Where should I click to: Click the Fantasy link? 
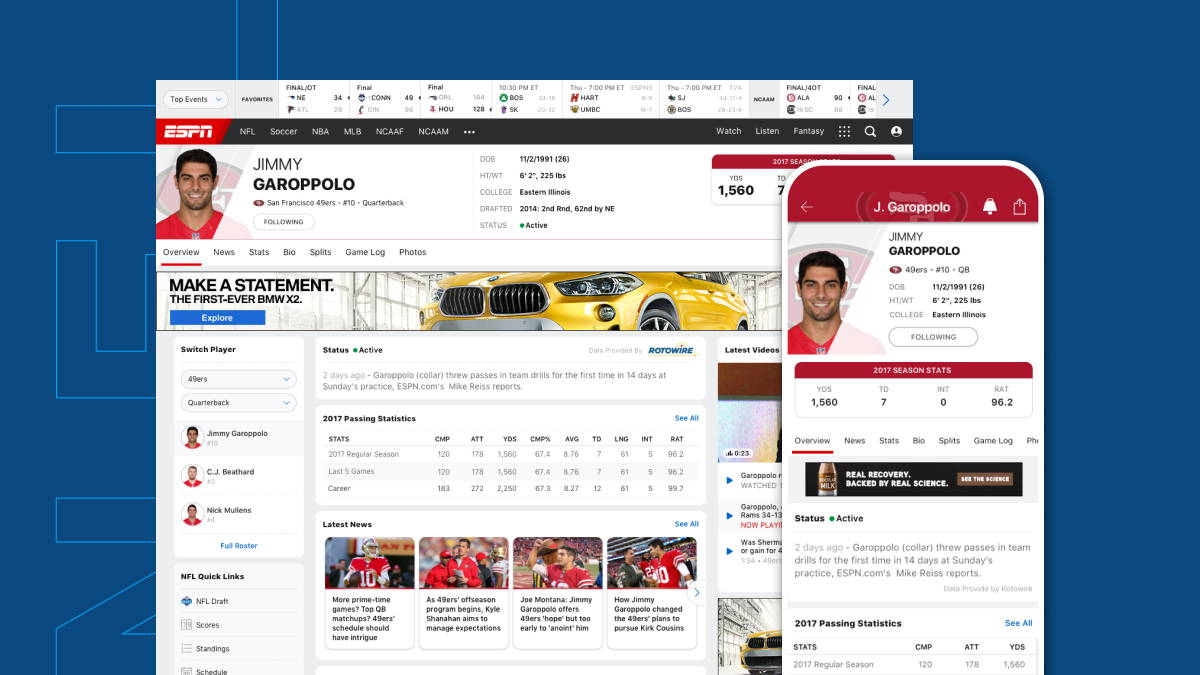click(x=809, y=132)
